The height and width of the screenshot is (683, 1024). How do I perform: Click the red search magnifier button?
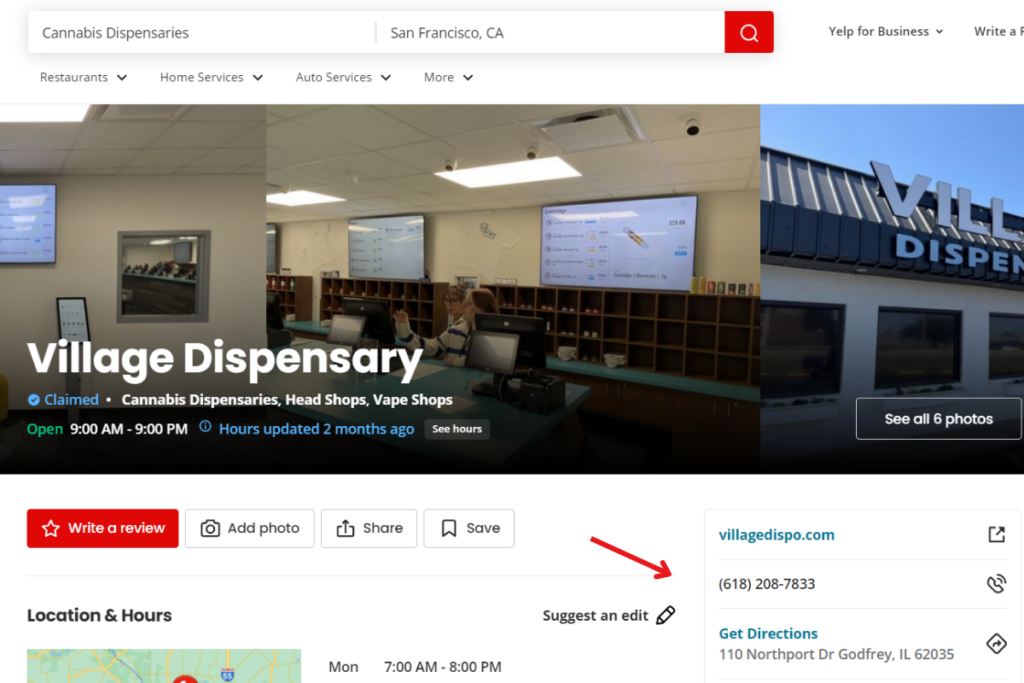[x=748, y=32]
